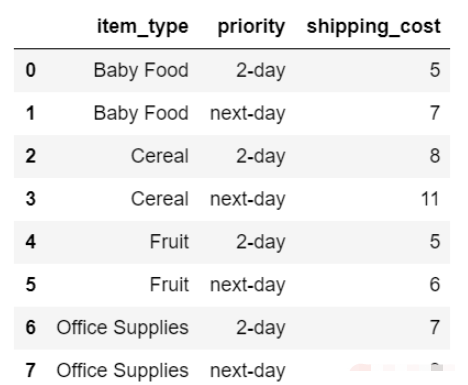
Task: Click 2-day priority in Baby Food row
Action: 261,71
